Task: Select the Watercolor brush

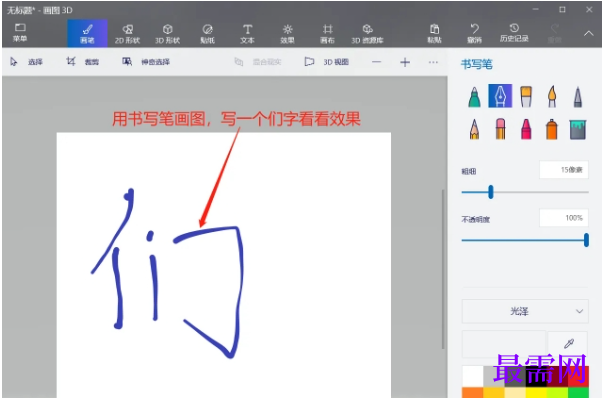Action: tap(552, 96)
